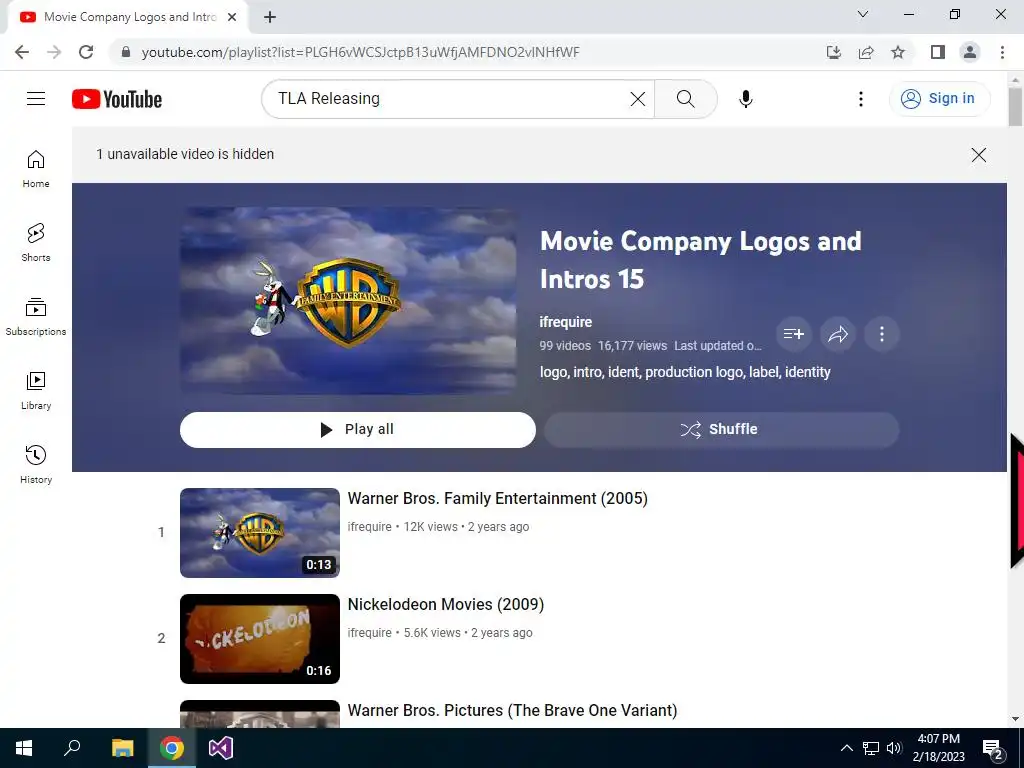
Task: Open Shorts from the sidebar
Action: pyautogui.click(x=36, y=242)
